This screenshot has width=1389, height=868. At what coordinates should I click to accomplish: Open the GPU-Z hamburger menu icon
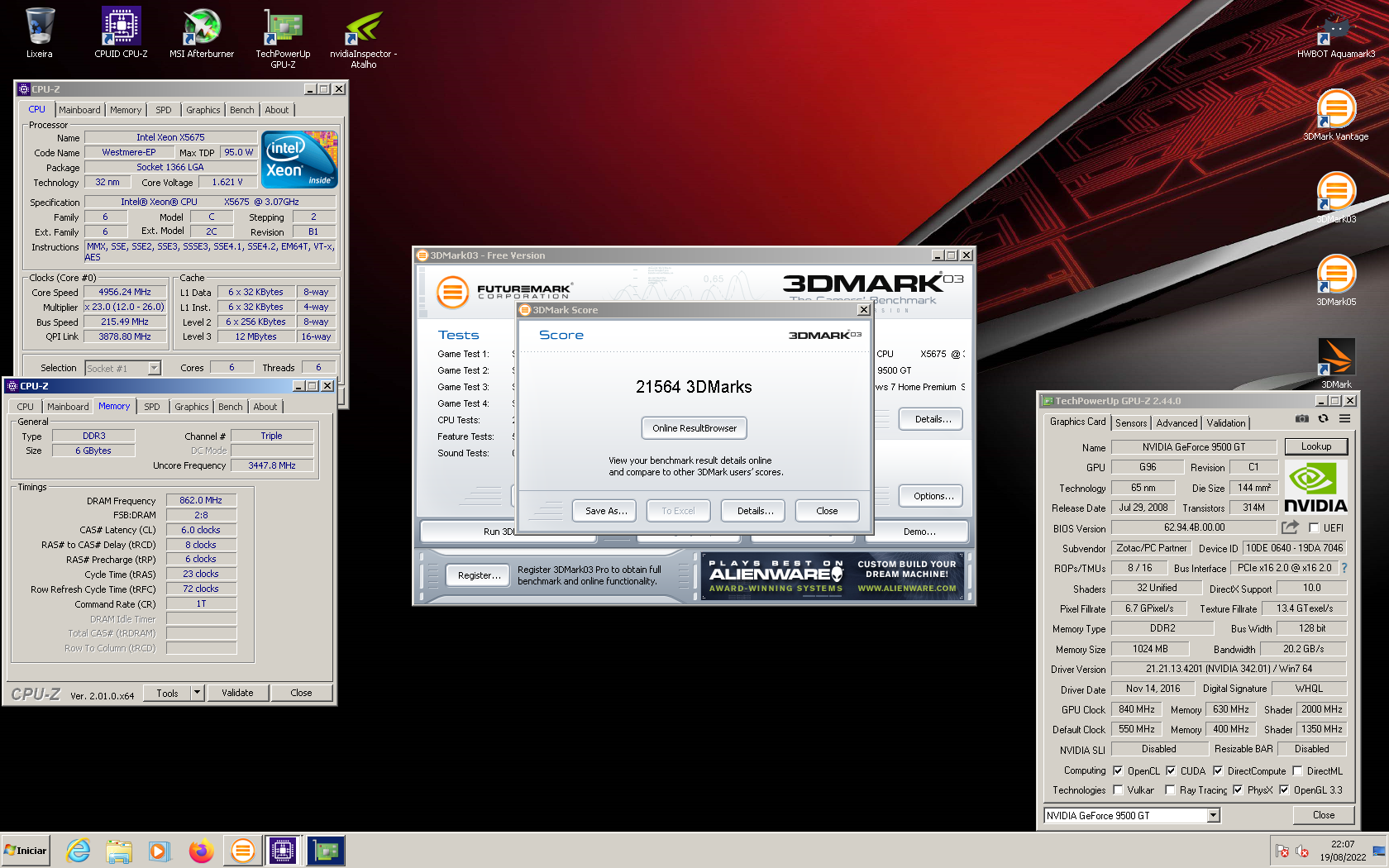click(x=1344, y=419)
